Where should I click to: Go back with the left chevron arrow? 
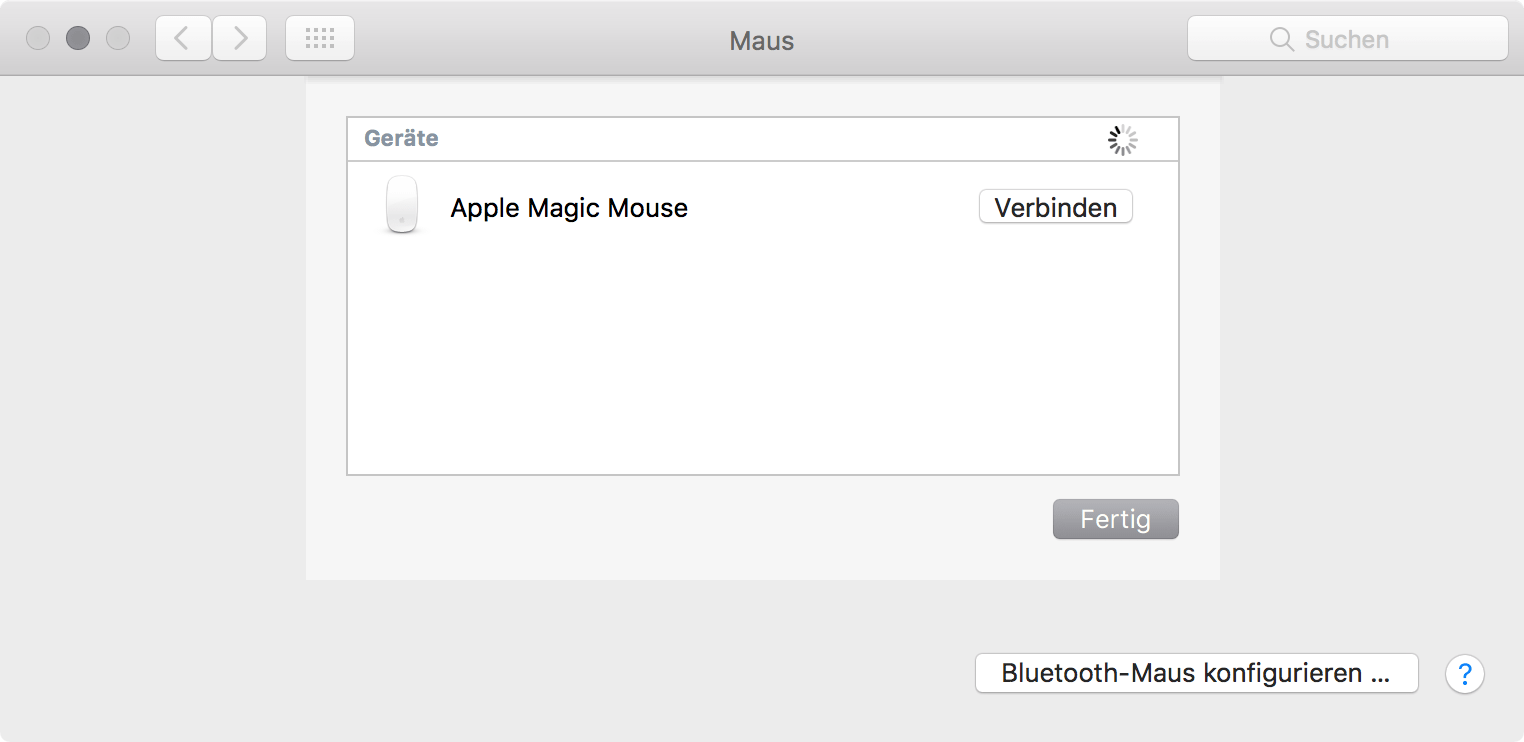pos(183,39)
